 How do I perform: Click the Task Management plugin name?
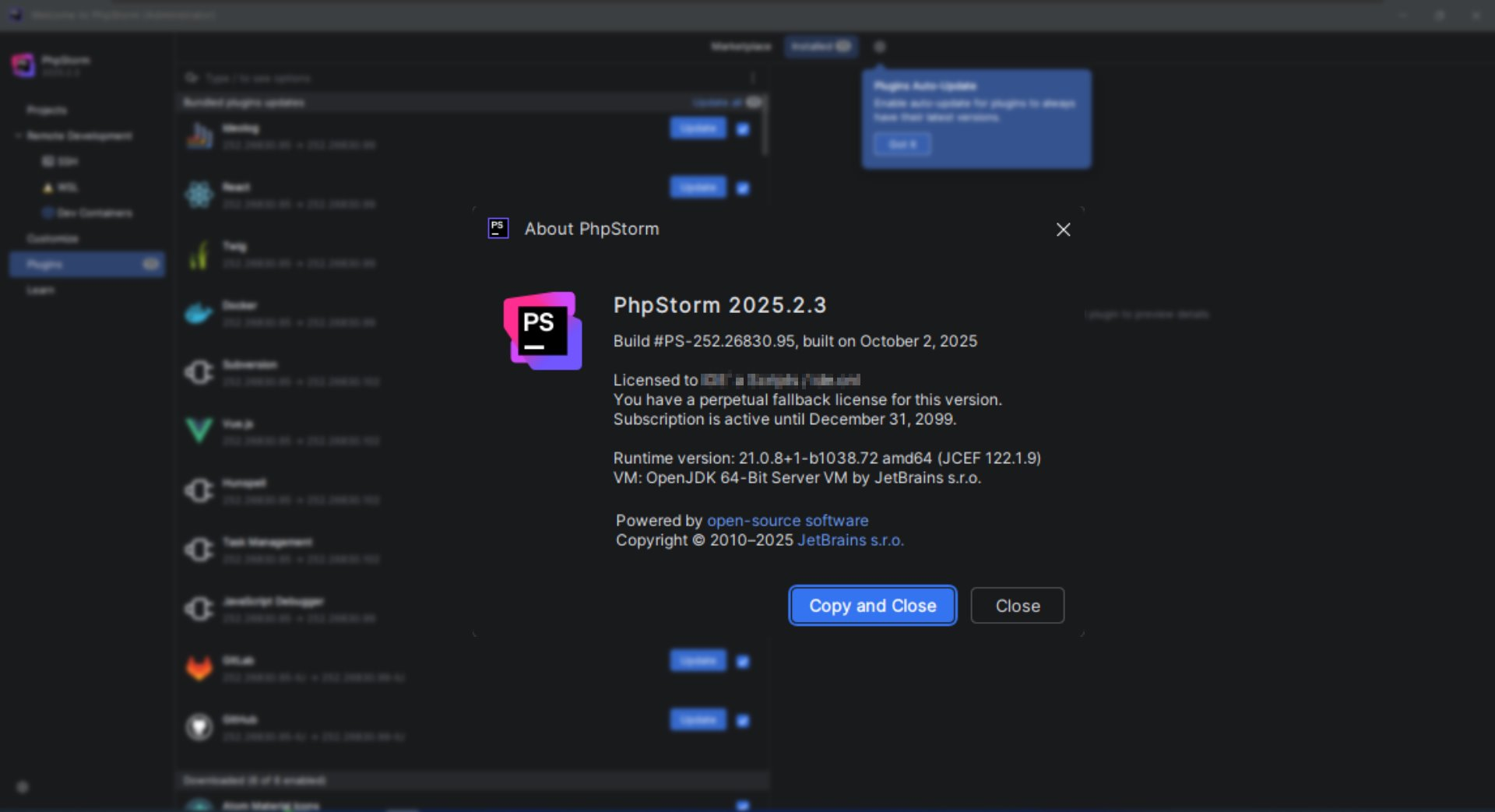(x=268, y=542)
